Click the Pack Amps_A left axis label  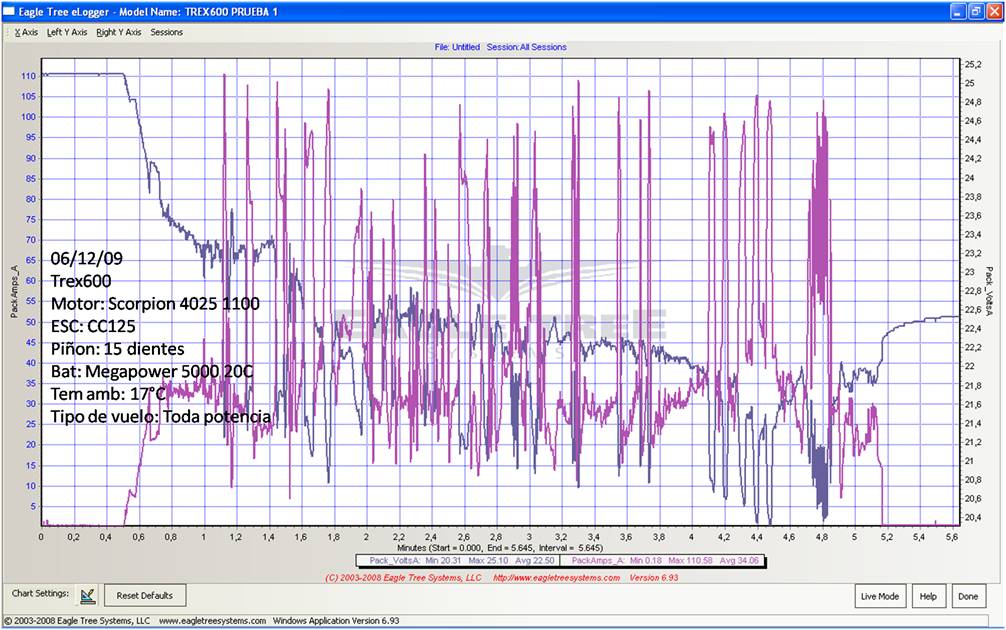(13, 291)
